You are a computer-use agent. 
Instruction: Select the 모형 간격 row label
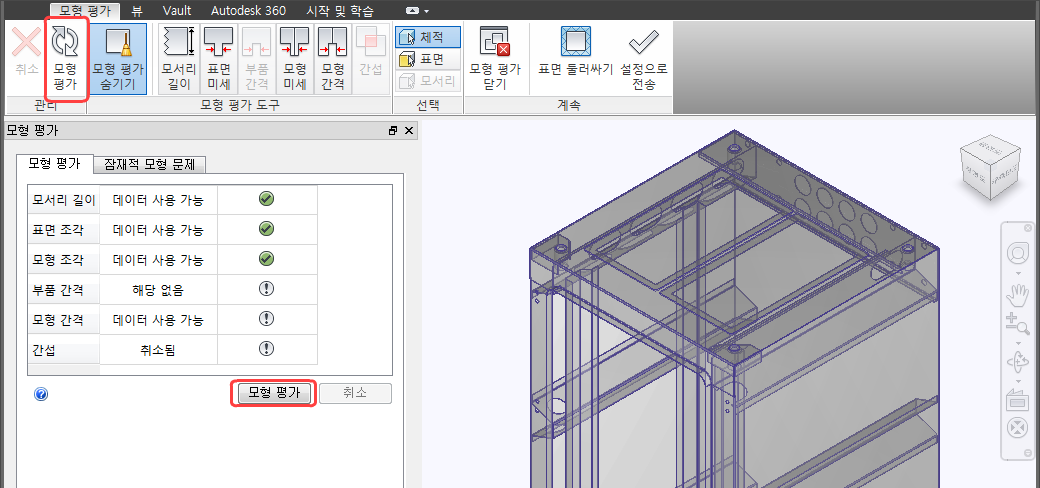click(x=64, y=320)
